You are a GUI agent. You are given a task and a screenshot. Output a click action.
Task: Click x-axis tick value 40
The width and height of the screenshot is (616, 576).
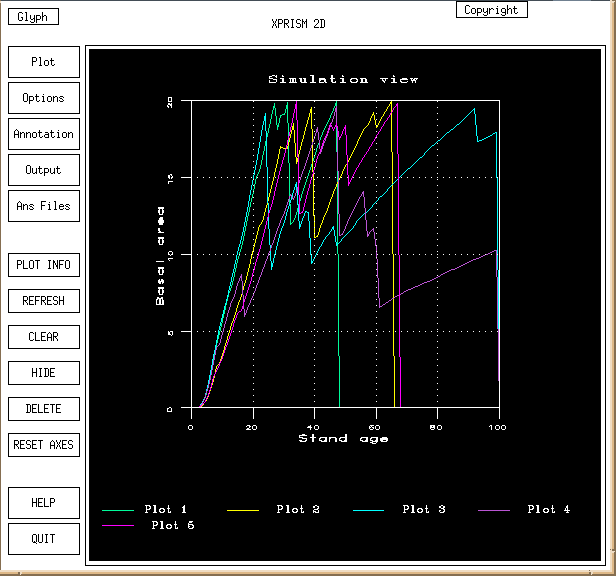[313, 427]
